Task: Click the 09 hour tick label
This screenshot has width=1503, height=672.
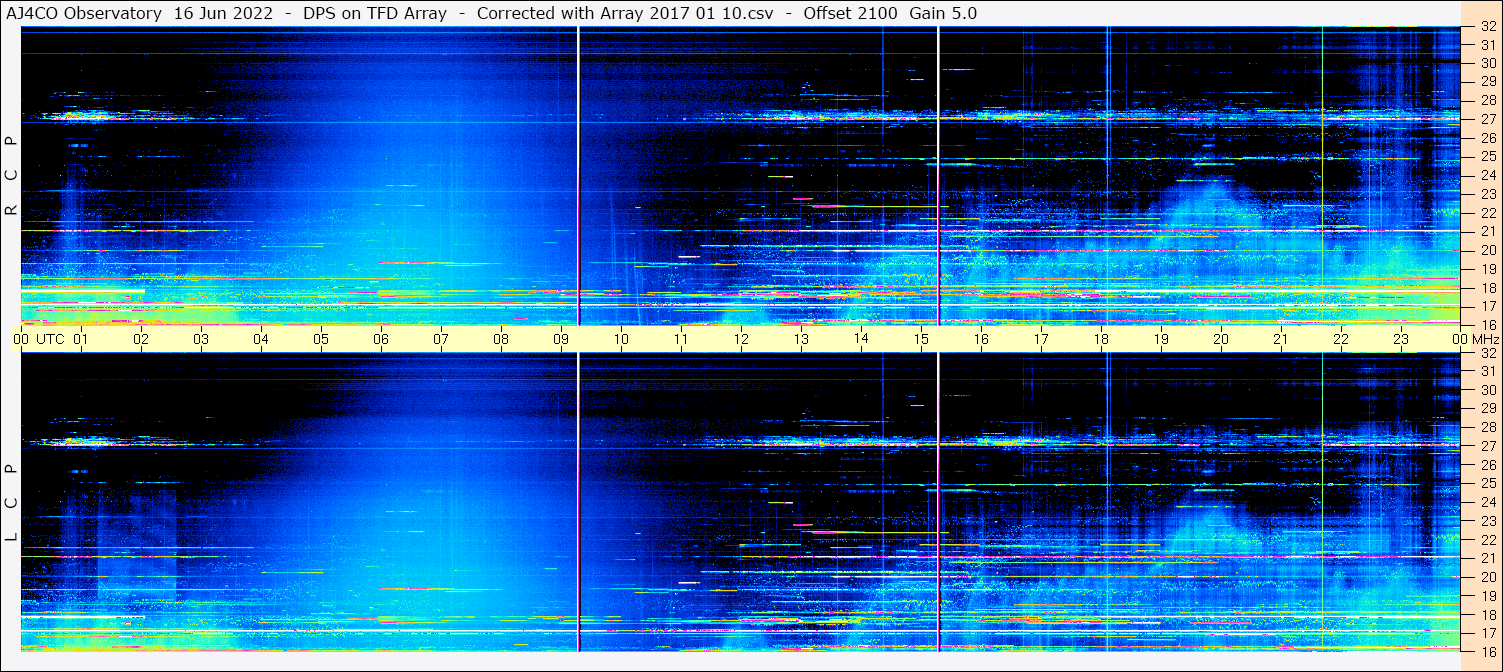Action: tap(561, 339)
